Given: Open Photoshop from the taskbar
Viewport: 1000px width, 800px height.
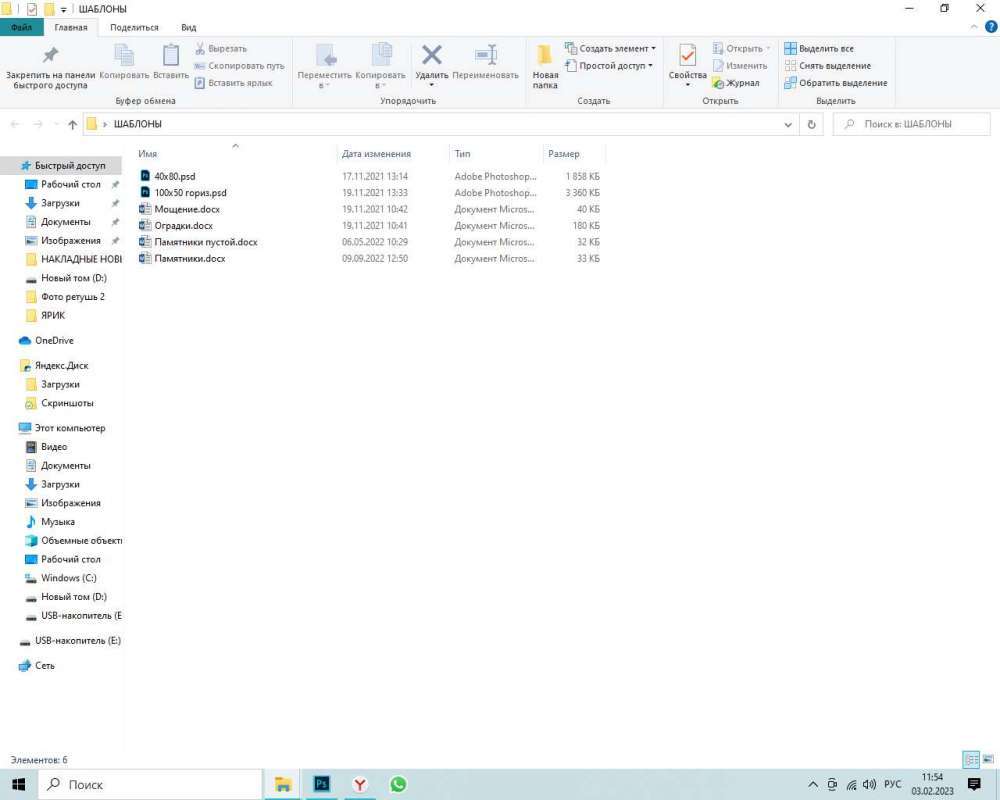Looking at the screenshot, I should 322,784.
